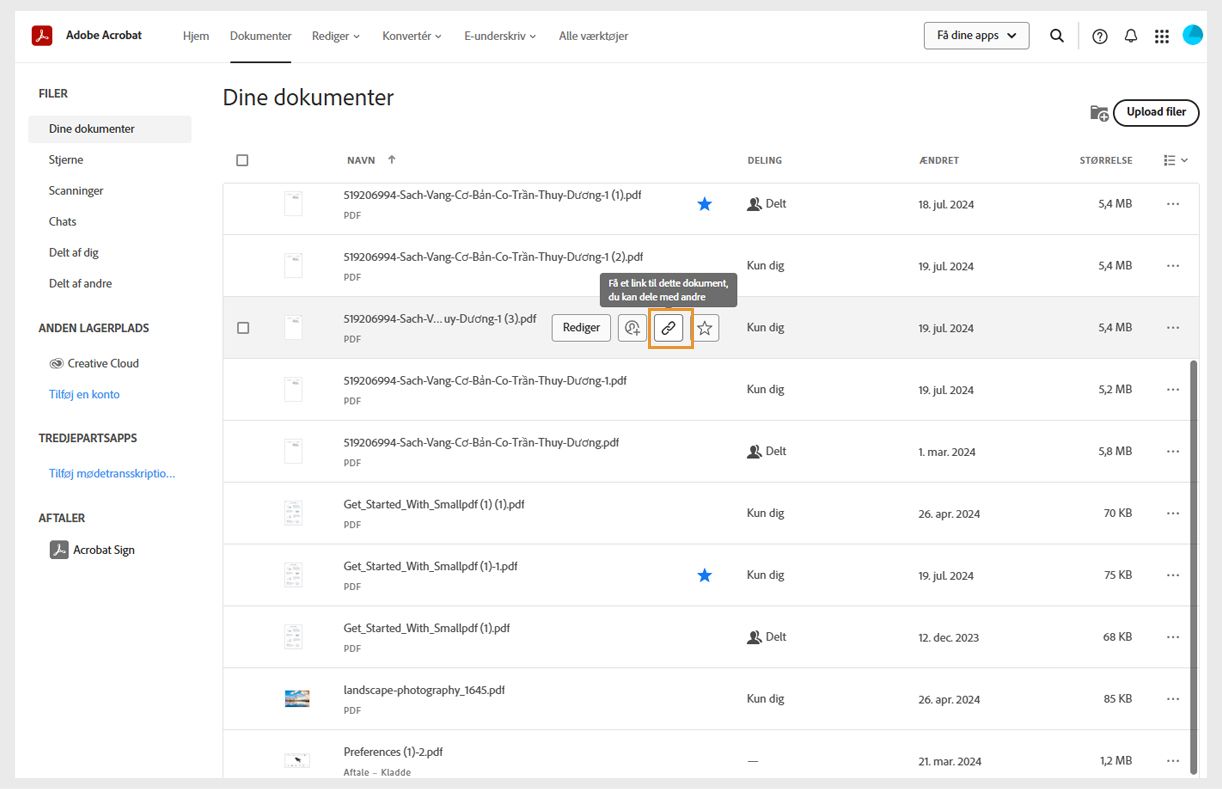Star the hovered (3).pdf document
The image size is (1222, 789).
point(705,328)
